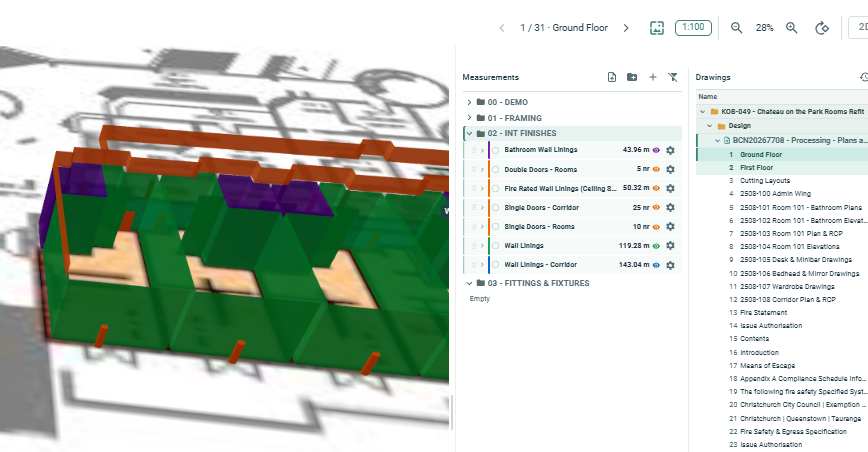Click the drag handle of Single Doors - Rooms

474,226
